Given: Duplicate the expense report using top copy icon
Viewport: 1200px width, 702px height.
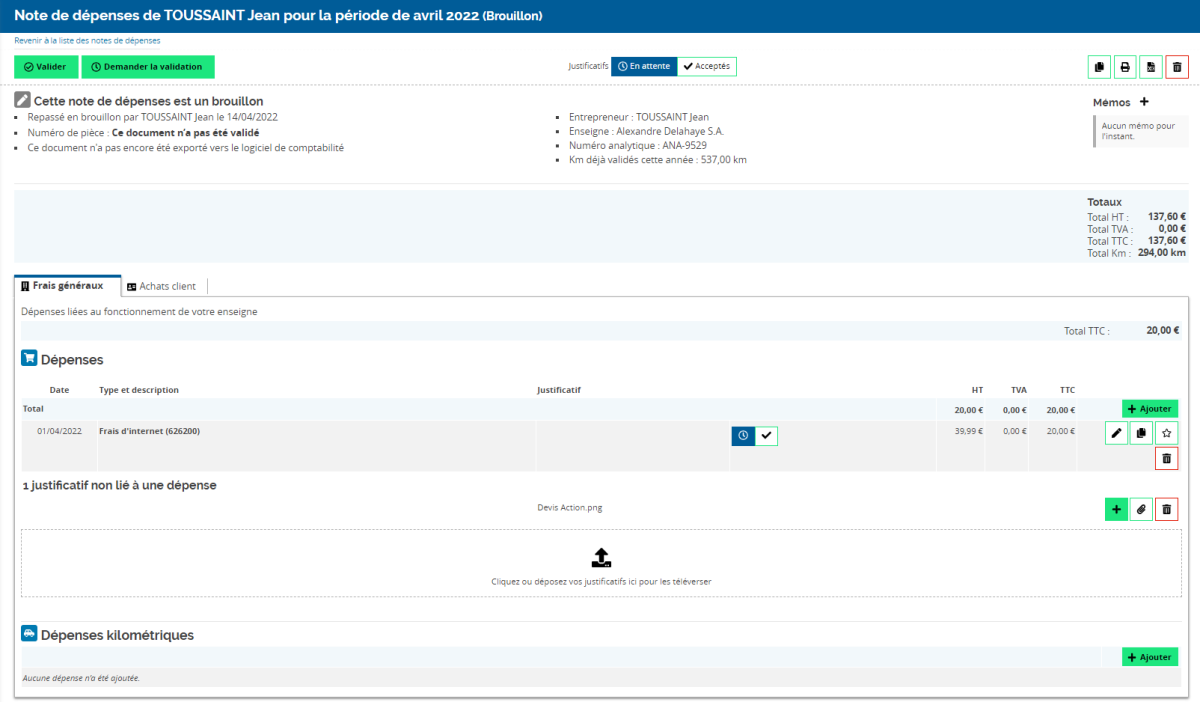Looking at the screenshot, I should click(x=1100, y=67).
